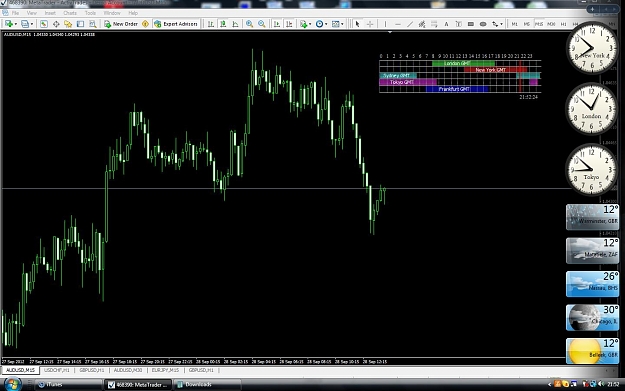Screen dimensions: 625x391
Task: Select the Rectangle shape tool
Action: point(471,24)
